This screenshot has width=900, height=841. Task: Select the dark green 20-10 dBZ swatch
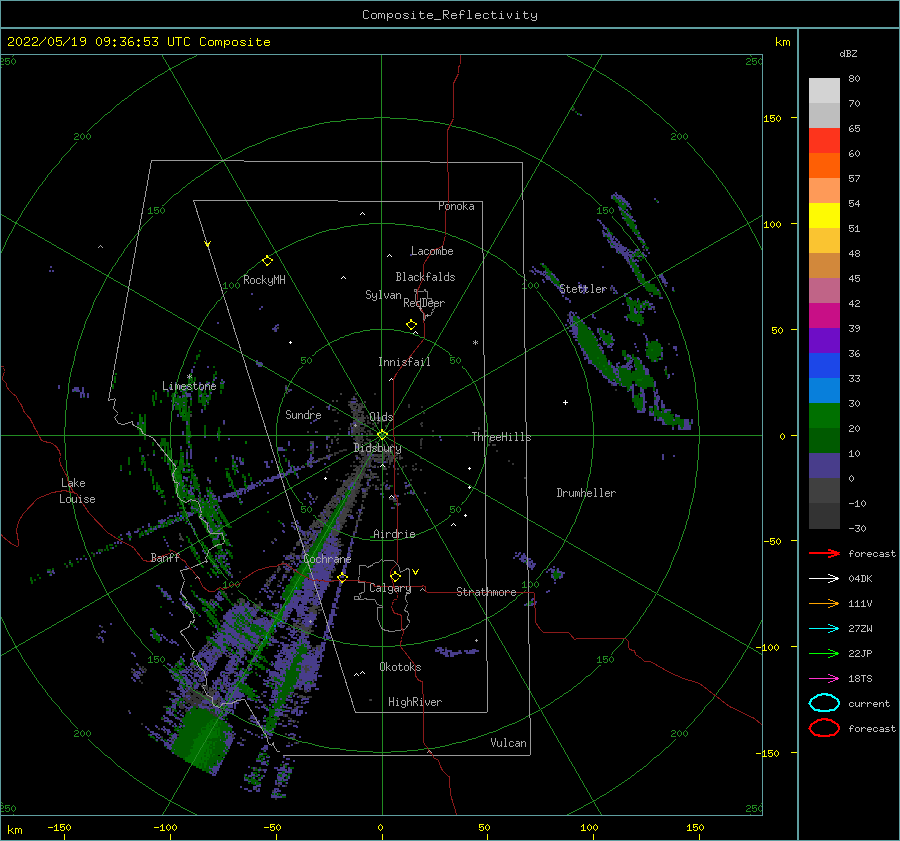[824, 440]
